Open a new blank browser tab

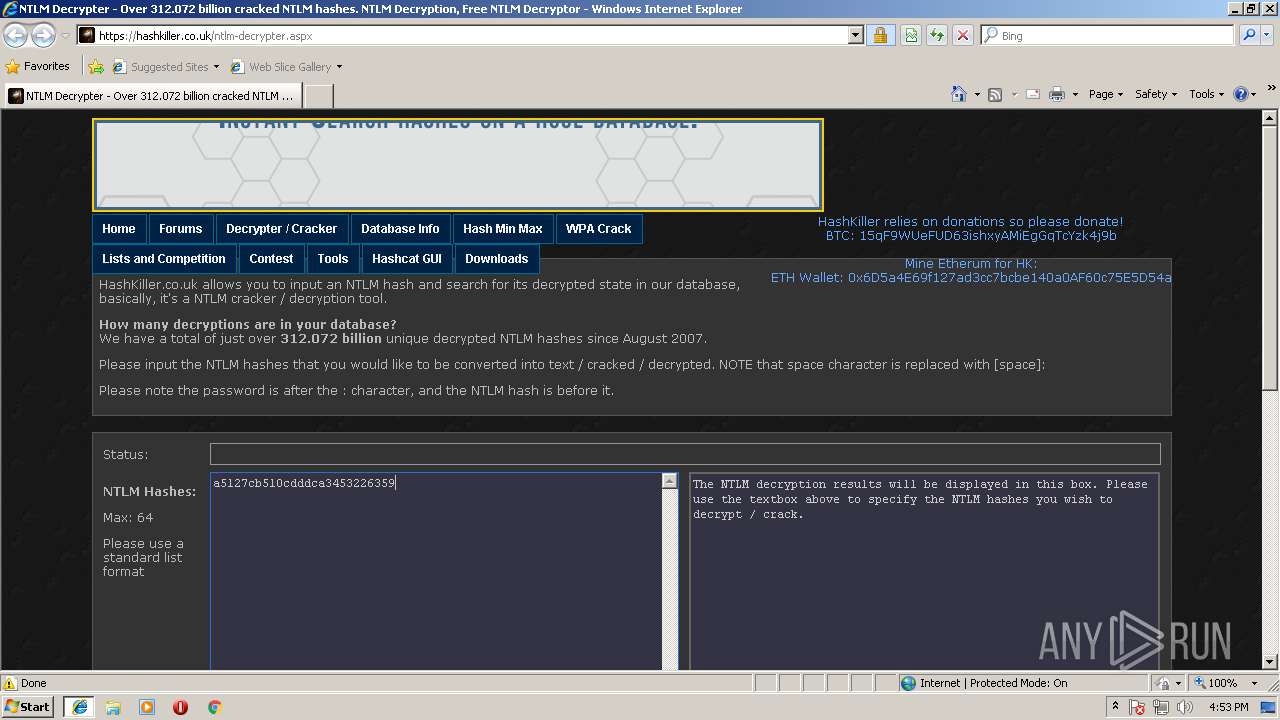coord(318,96)
